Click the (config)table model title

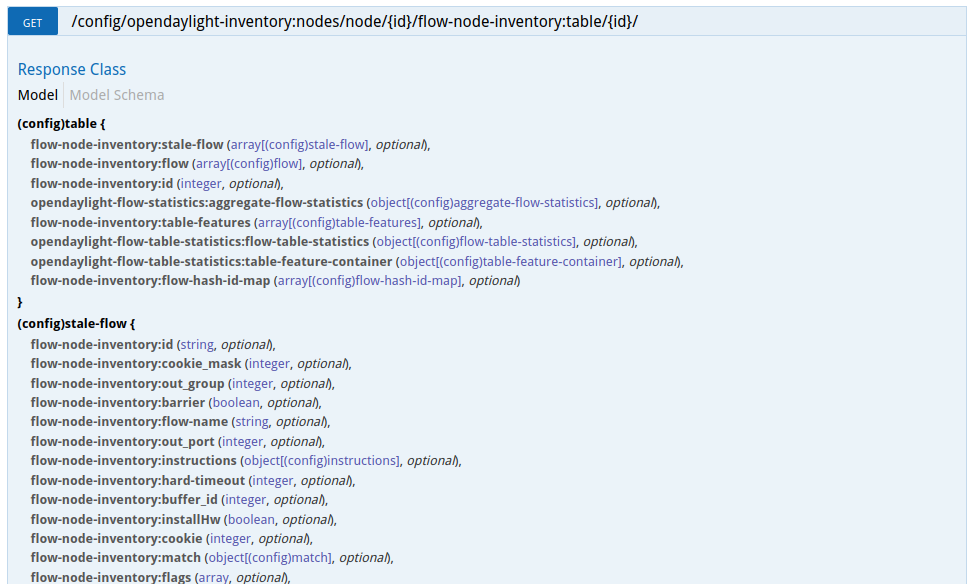[x=61, y=124]
